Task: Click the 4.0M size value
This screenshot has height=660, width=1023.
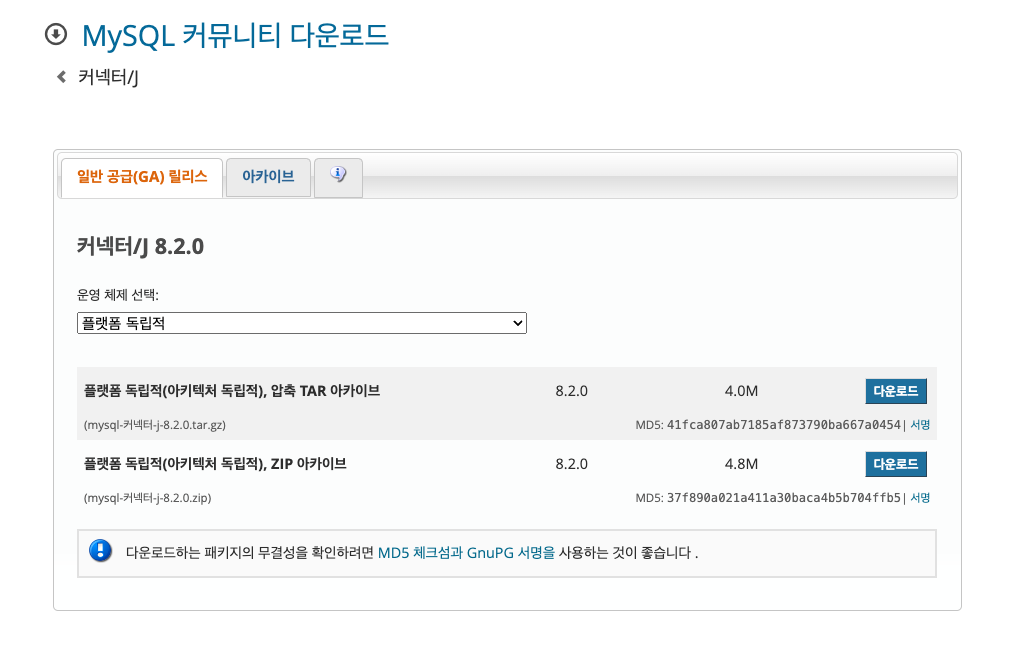Action: (x=741, y=391)
